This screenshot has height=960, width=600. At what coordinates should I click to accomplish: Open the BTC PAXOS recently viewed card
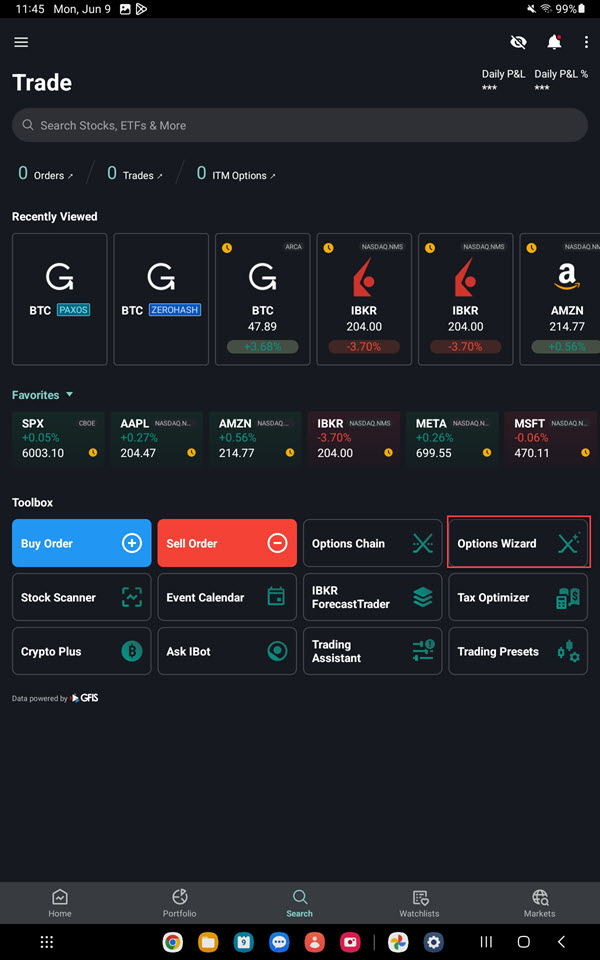(59, 299)
